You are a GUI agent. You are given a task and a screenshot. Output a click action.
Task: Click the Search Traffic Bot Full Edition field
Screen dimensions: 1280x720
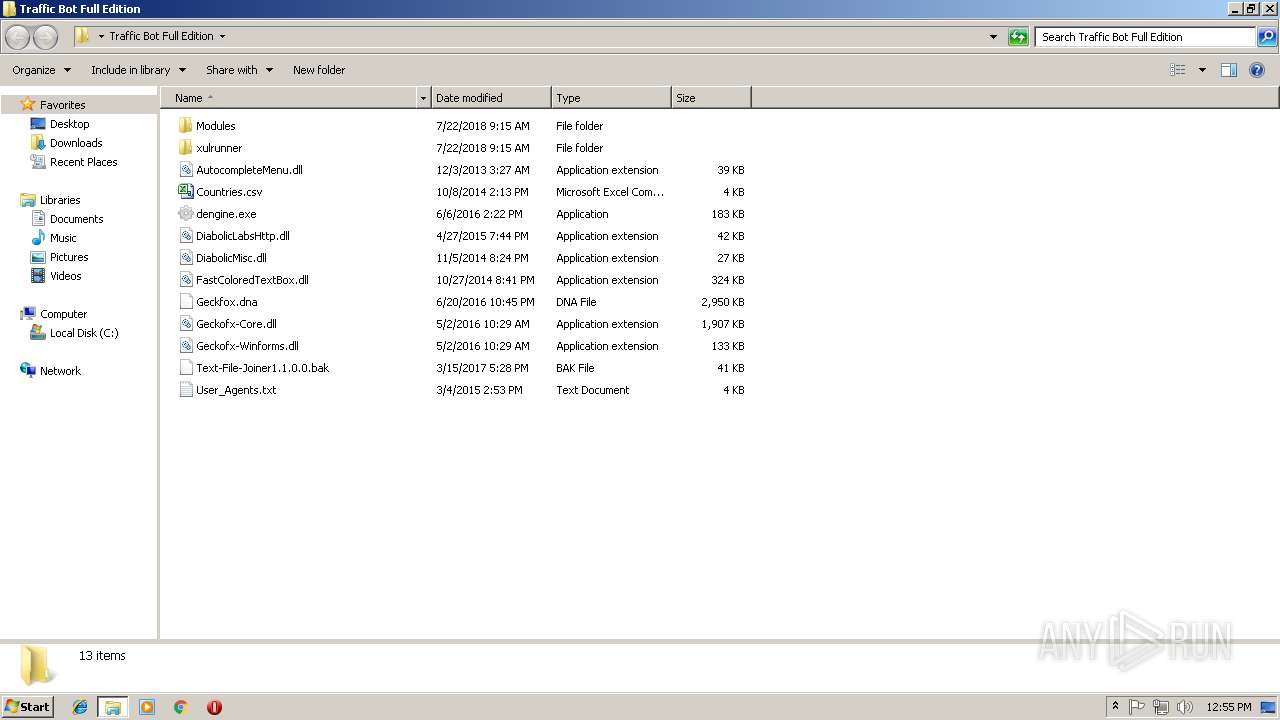click(1145, 37)
